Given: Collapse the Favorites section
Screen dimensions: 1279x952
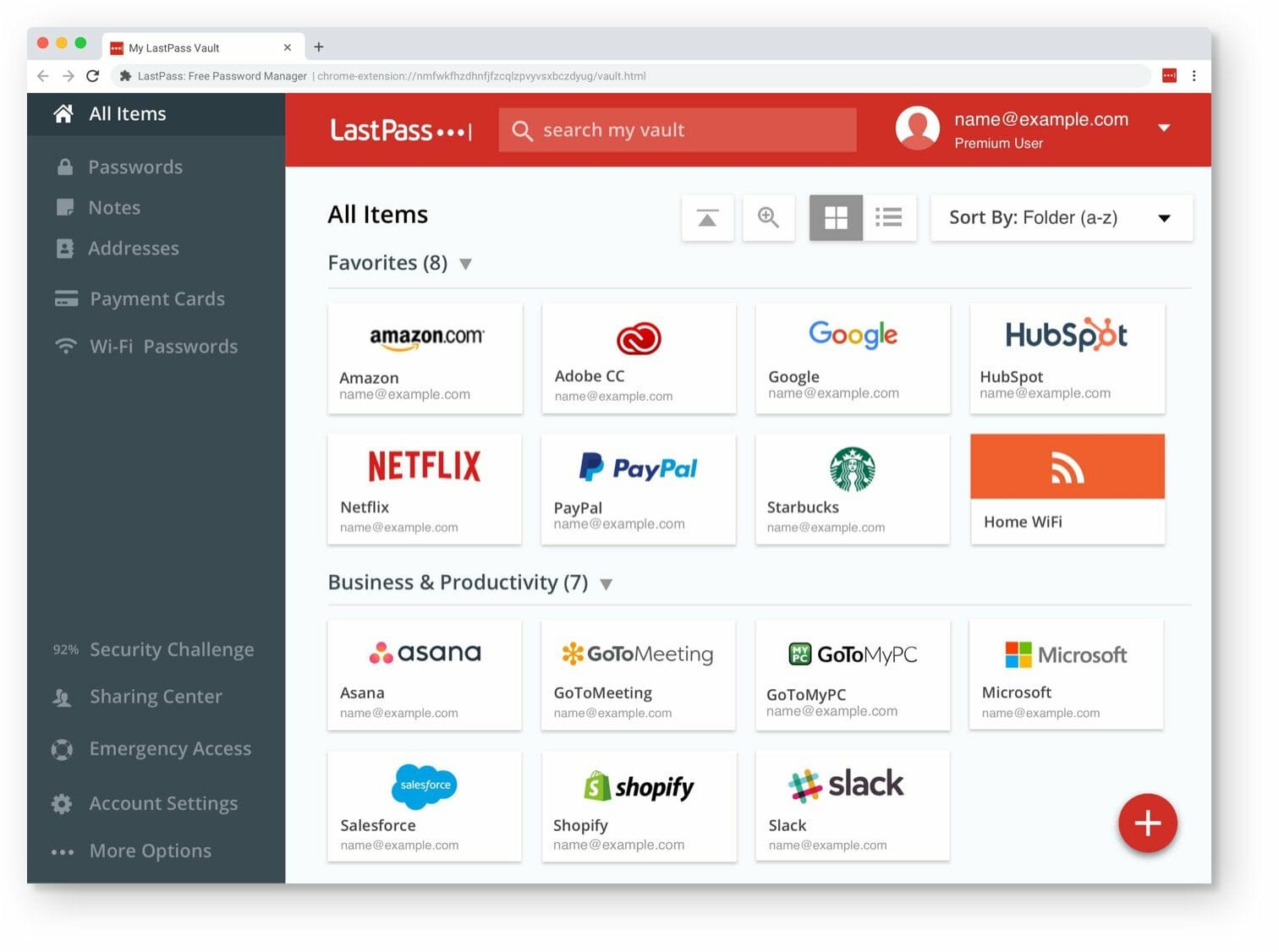Looking at the screenshot, I should [x=465, y=264].
